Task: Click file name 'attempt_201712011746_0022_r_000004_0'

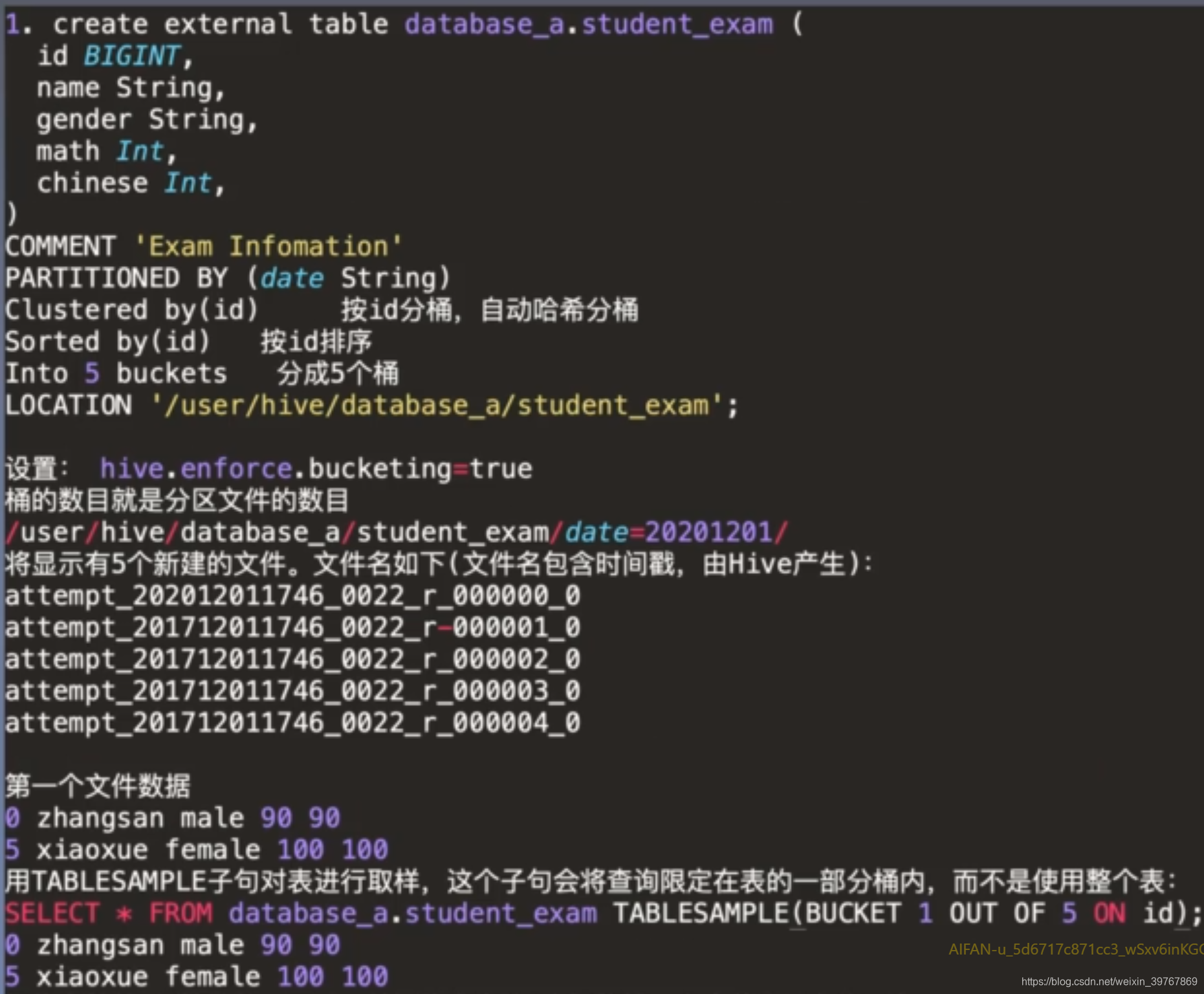Action: click(292, 722)
